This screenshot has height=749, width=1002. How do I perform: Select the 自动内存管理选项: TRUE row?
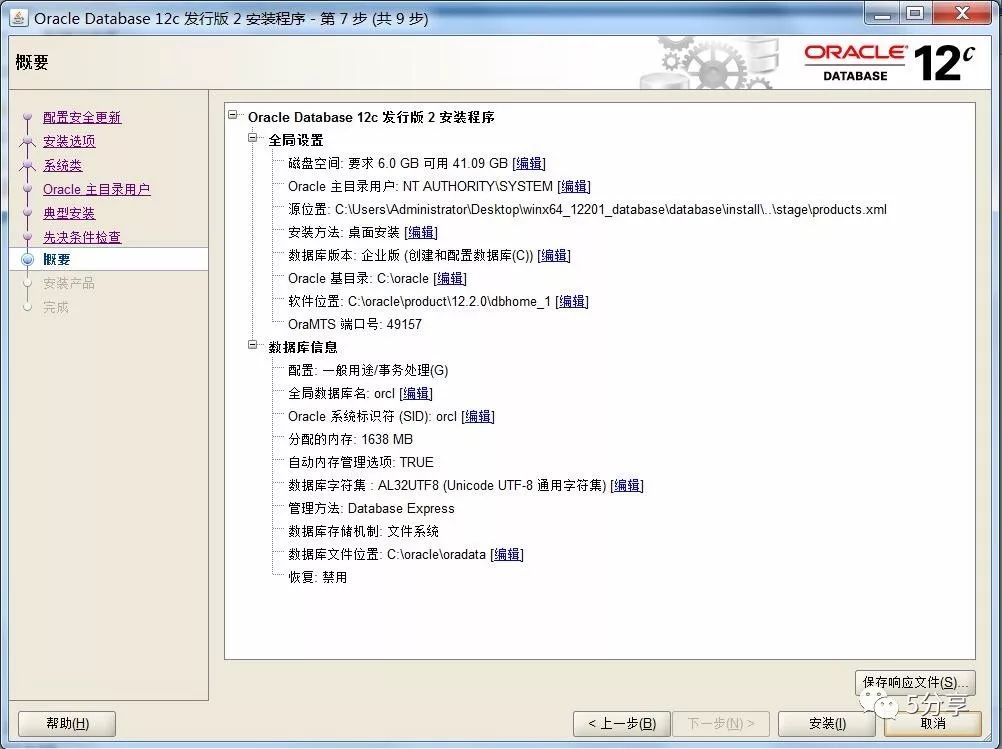[360, 463]
